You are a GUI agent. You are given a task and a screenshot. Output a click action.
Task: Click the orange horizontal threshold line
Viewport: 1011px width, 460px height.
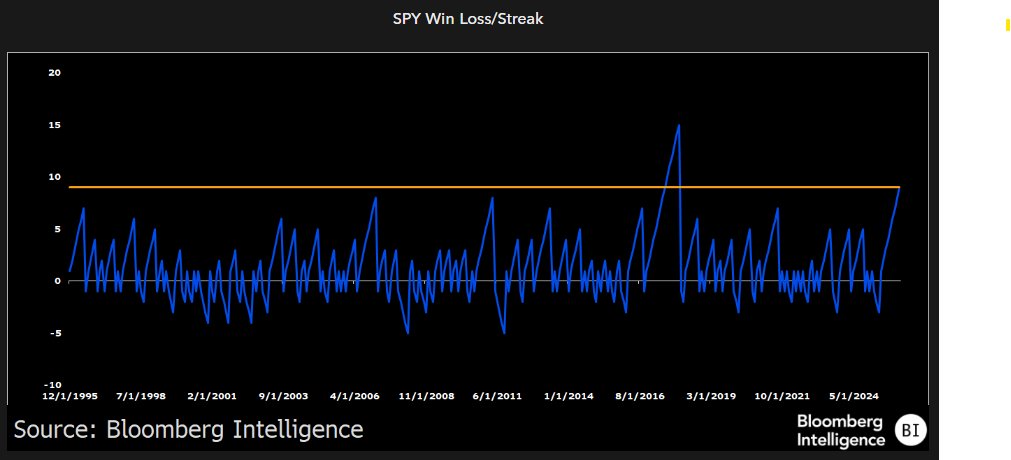tap(484, 187)
